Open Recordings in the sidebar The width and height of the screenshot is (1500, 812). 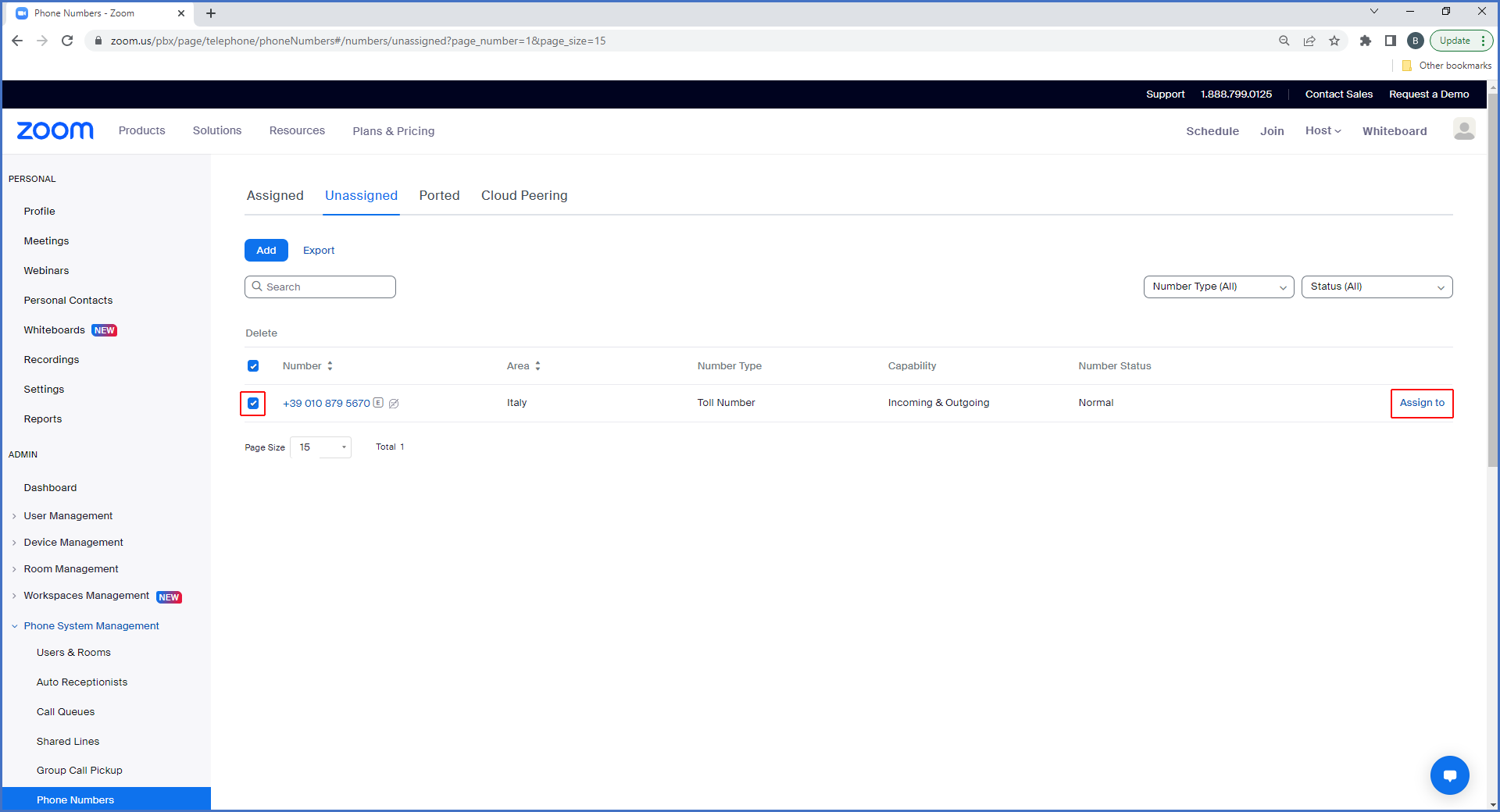[51, 360]
